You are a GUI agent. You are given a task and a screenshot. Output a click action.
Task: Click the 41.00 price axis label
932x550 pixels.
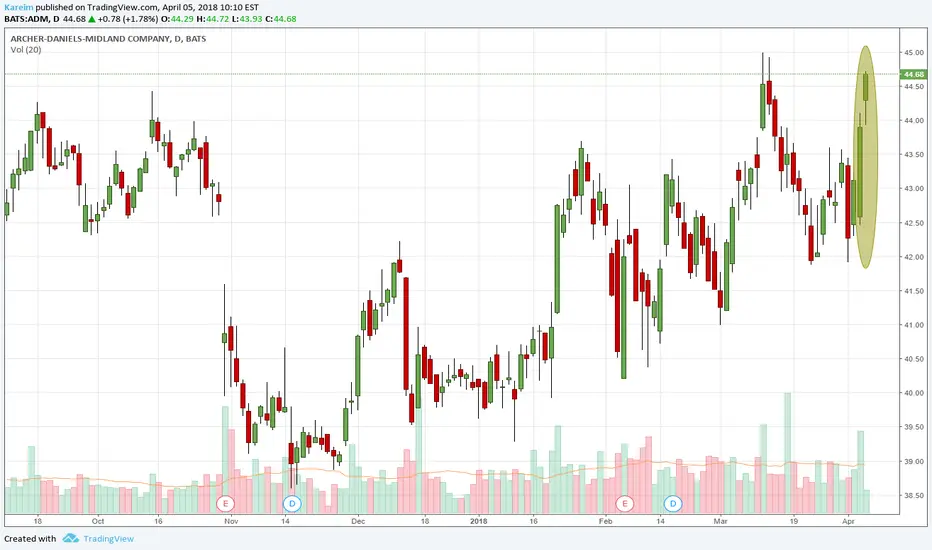pos(914,325)
